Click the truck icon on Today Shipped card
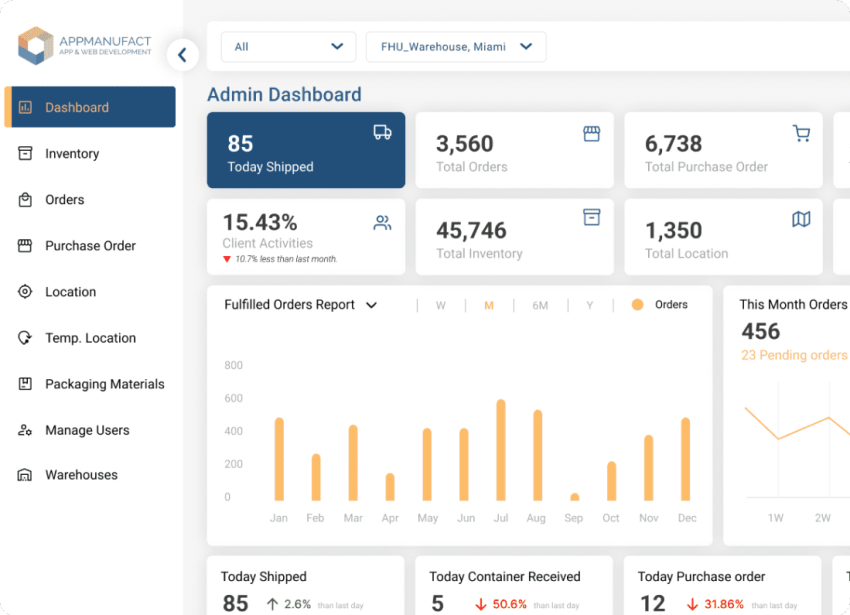Image resolution: width=850 pixels, height=615 pixels. (382, 133)
